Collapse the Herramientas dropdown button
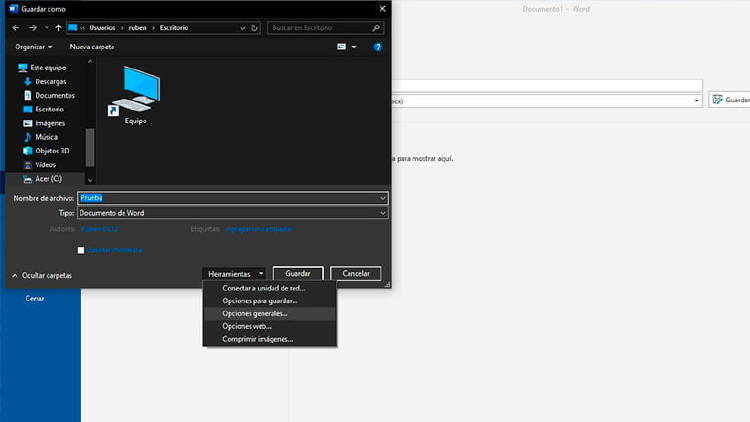 [x=235, y=274]
